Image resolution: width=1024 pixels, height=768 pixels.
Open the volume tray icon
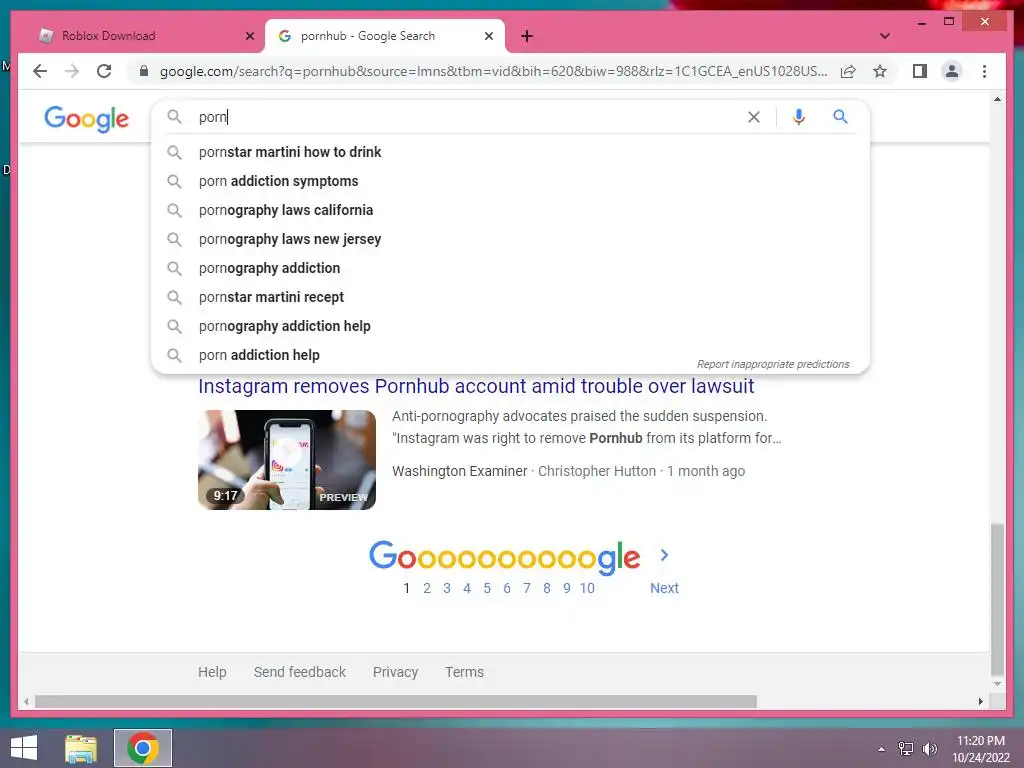click(x=929, y=749)
